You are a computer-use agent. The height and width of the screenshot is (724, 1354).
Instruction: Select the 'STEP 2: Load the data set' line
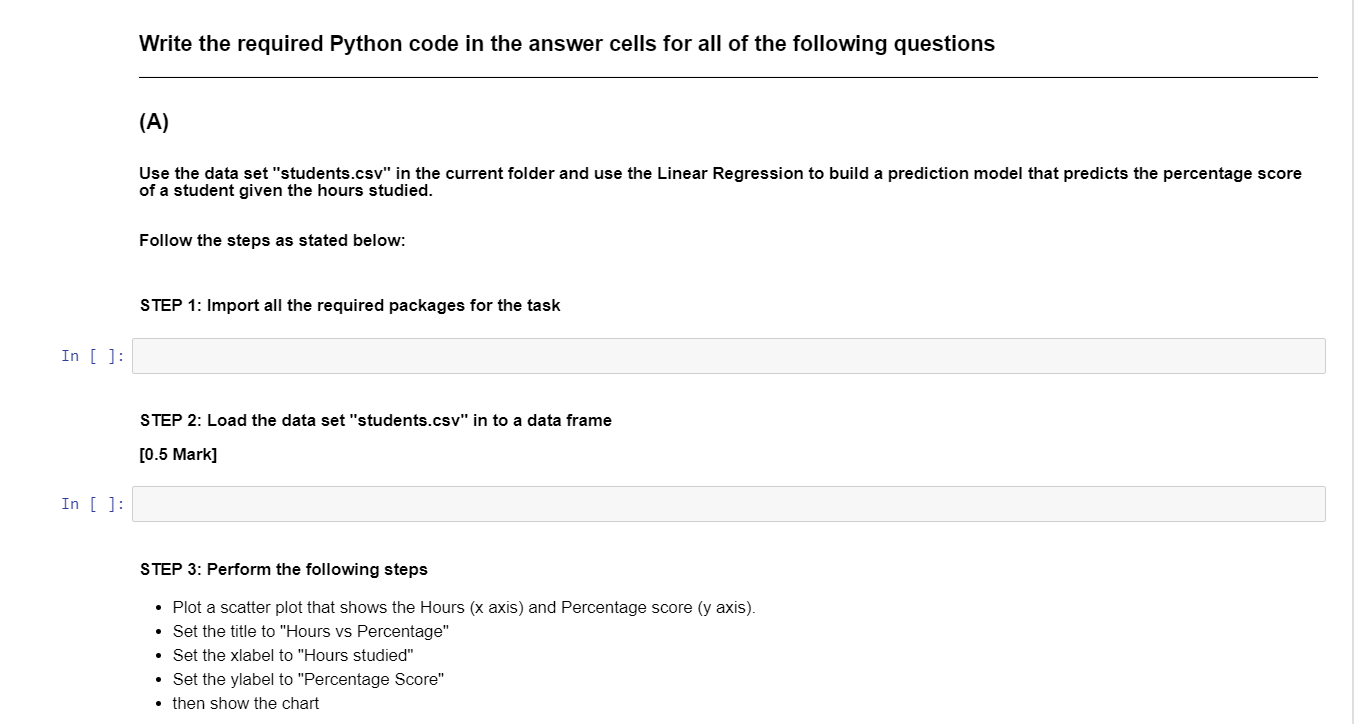376,421
